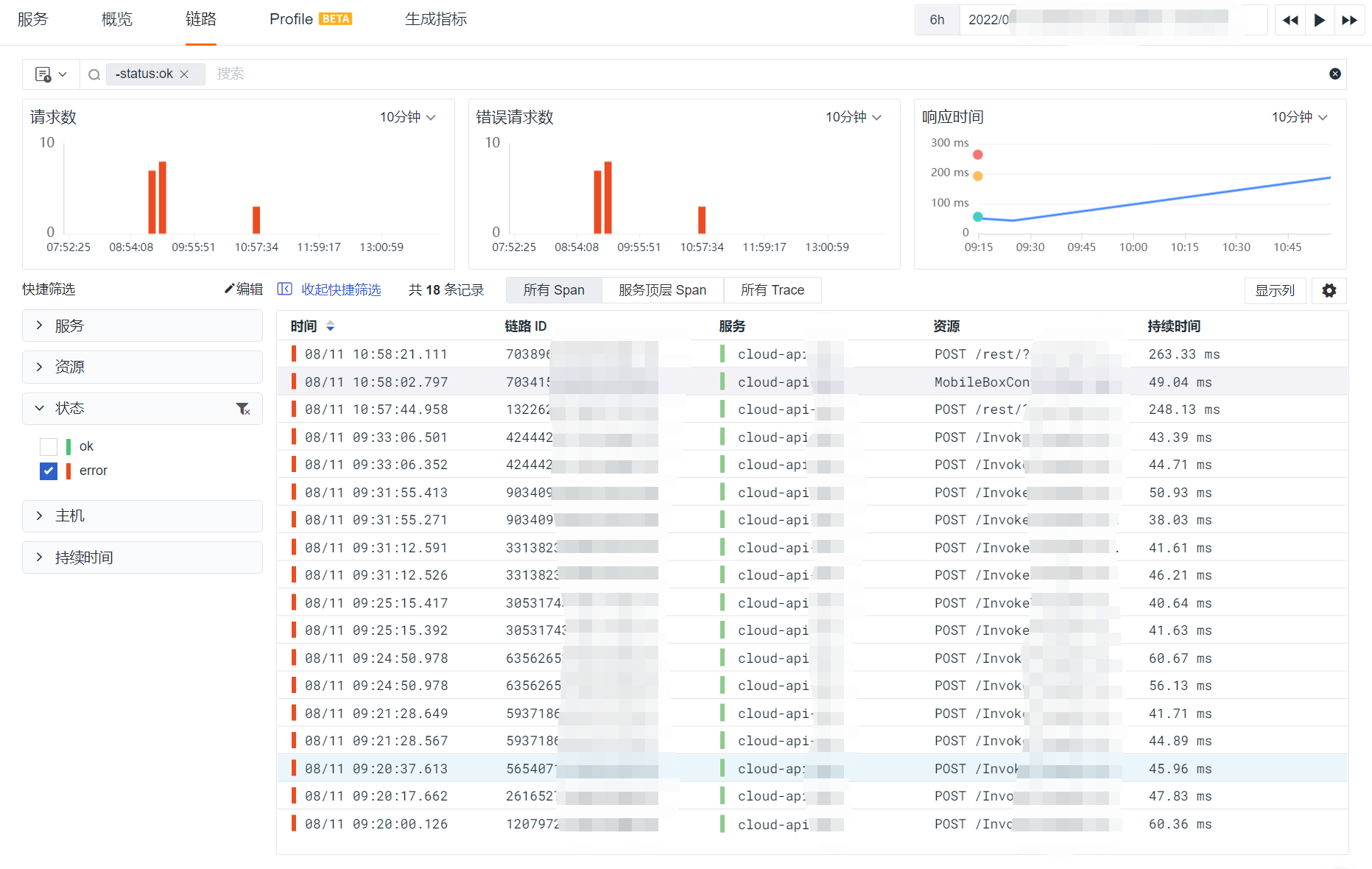Open the saved search list icon
1372x869 pixels.
point(43,74)
